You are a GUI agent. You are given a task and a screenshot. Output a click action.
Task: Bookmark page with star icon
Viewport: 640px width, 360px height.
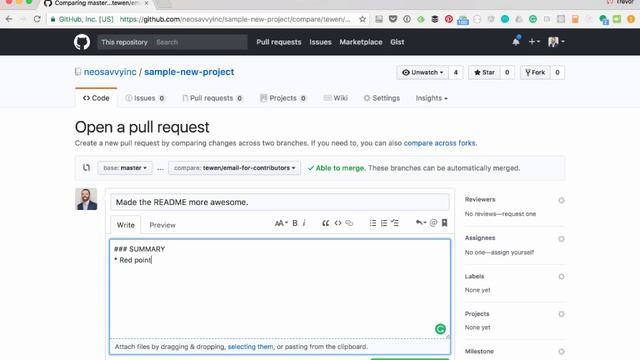pos(362,19)
